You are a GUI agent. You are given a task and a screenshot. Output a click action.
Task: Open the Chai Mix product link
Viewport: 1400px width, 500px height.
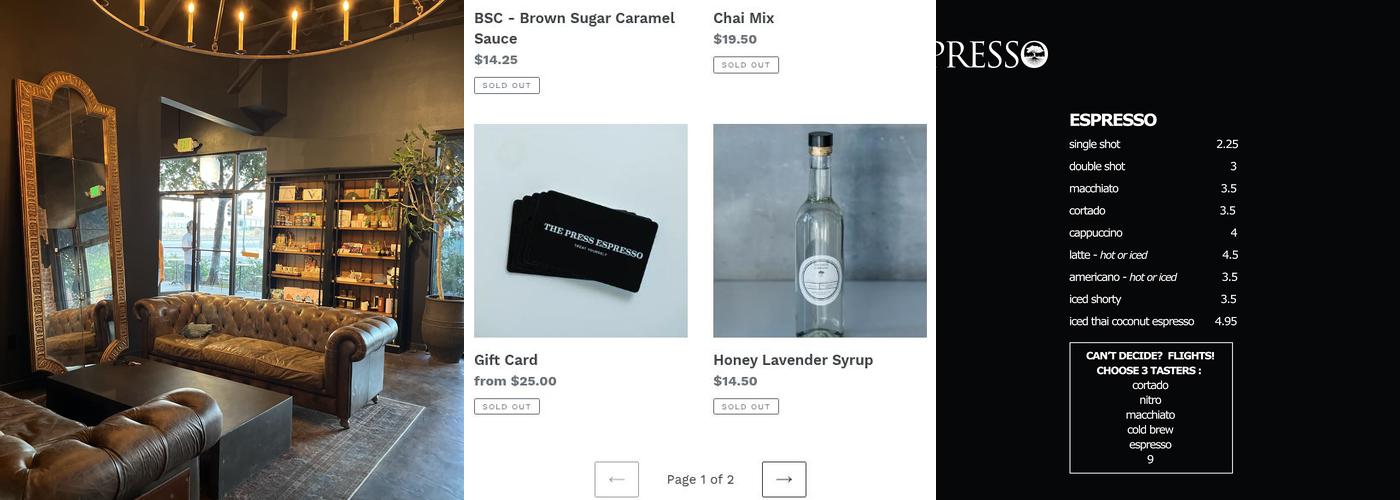click(744, 18)
